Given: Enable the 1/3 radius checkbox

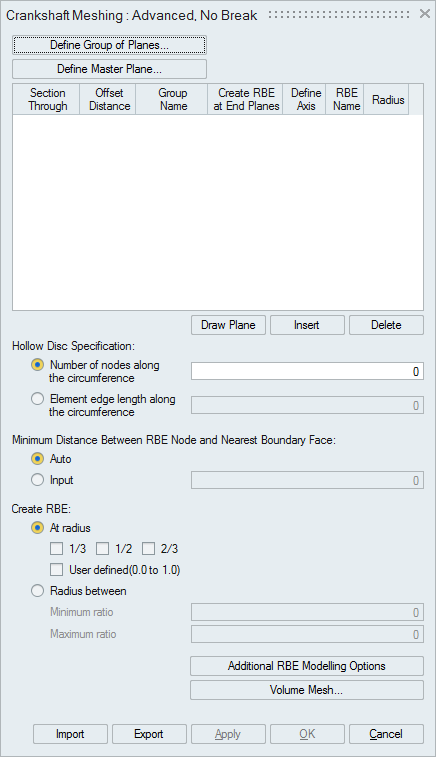Looking at the screenshot, I should pos(56,549).
